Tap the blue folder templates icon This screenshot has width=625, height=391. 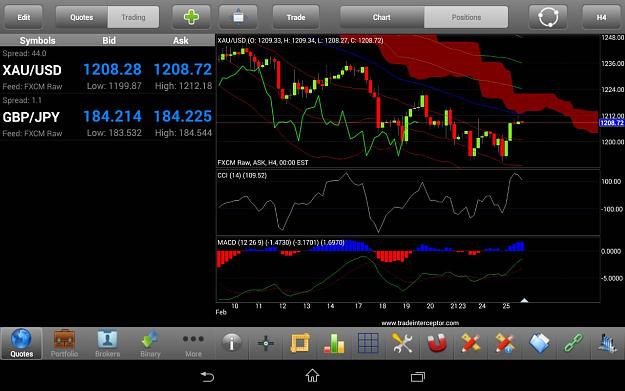point(539,343)
